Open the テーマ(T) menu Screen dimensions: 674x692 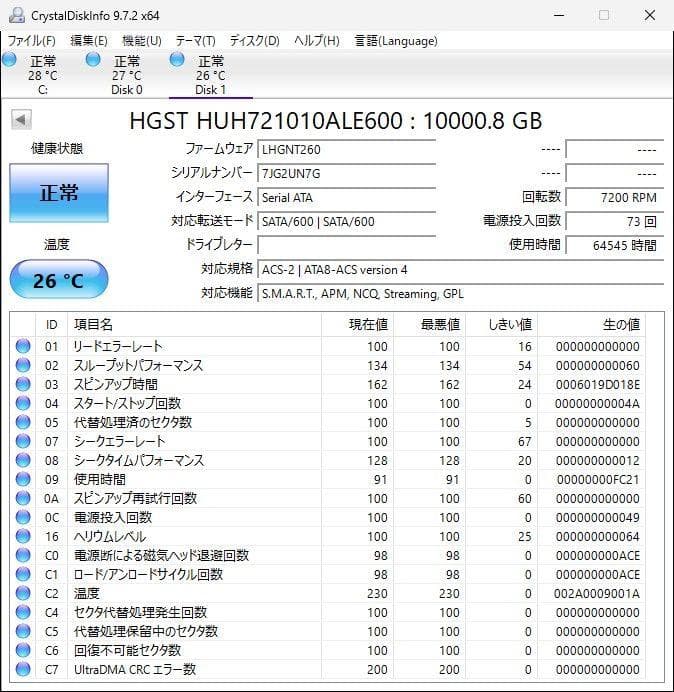click(x=196, y=41)
